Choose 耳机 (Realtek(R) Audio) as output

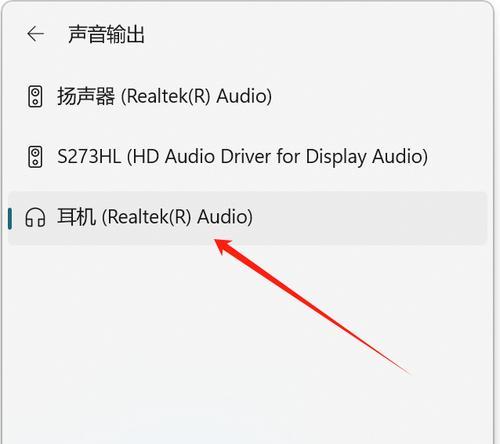[247, 218]
